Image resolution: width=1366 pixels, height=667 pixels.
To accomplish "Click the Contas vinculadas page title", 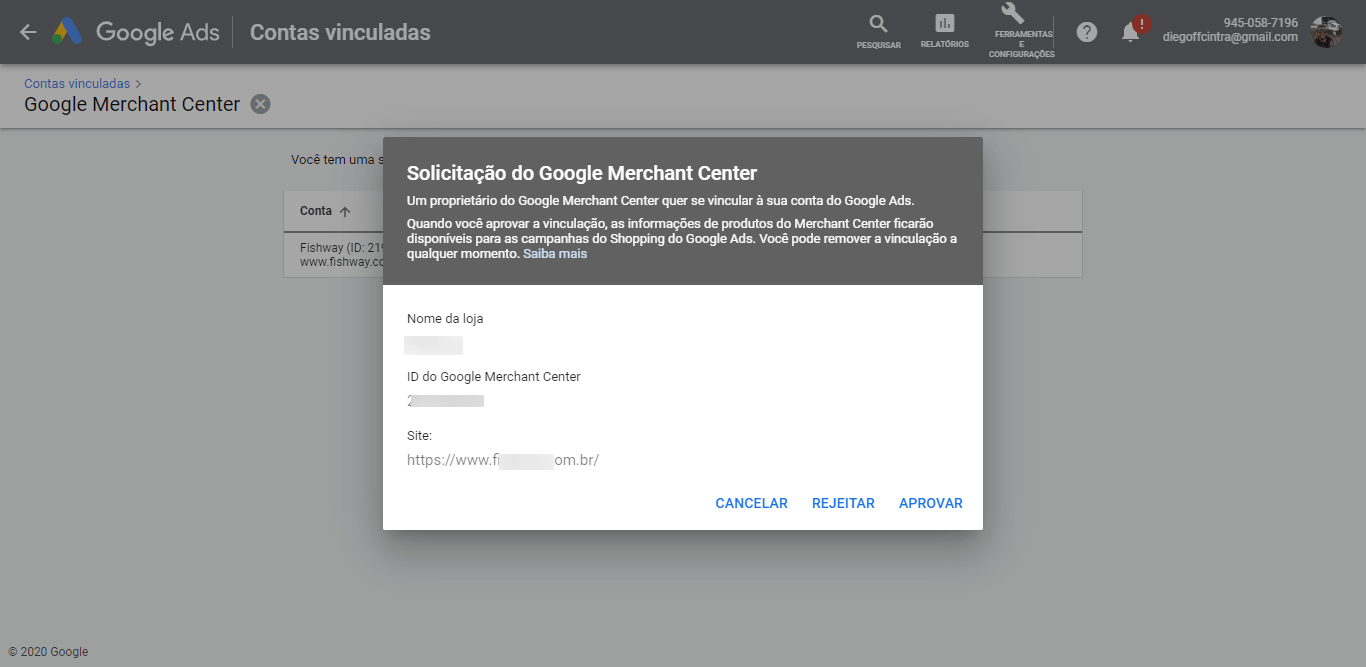I will click(340, 32).
